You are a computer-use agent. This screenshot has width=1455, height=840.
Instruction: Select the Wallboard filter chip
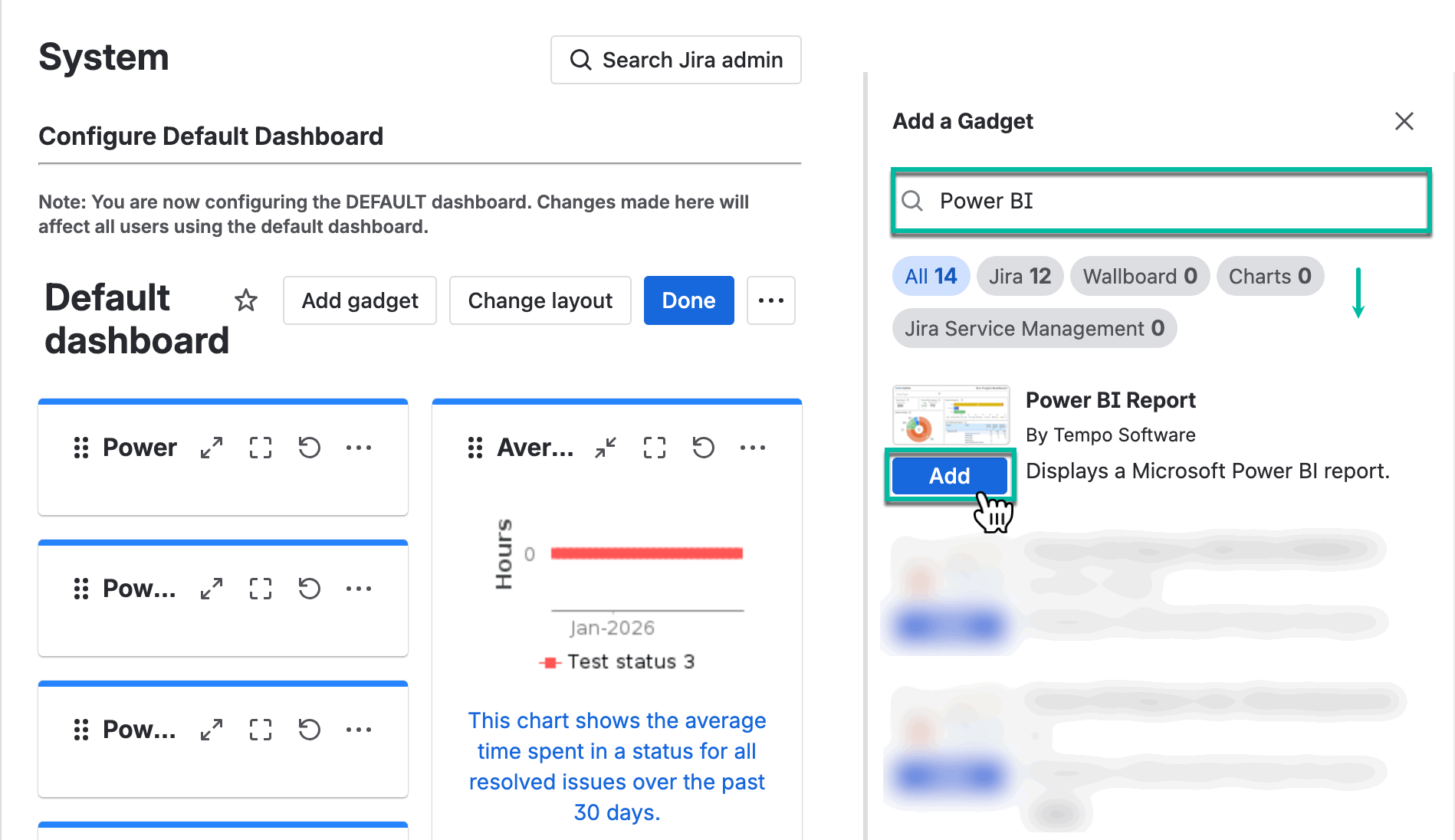1140,276
